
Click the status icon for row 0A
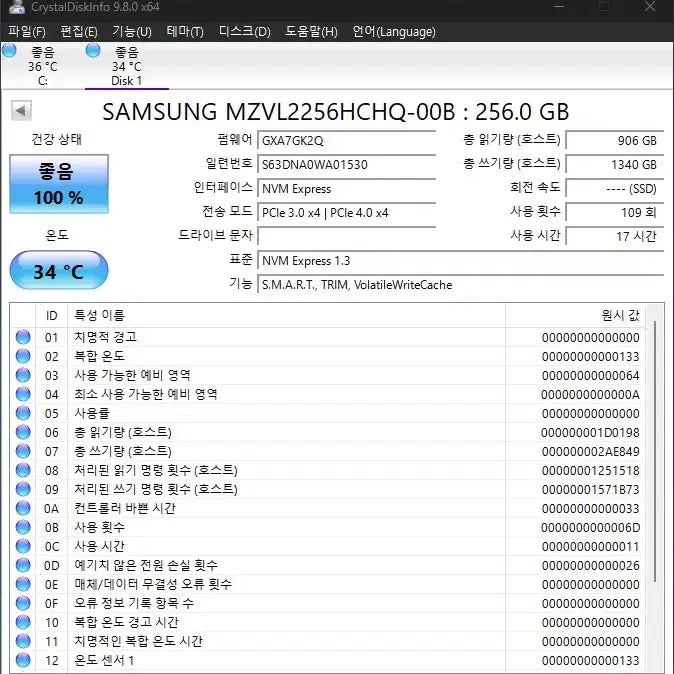pos(23,508)
